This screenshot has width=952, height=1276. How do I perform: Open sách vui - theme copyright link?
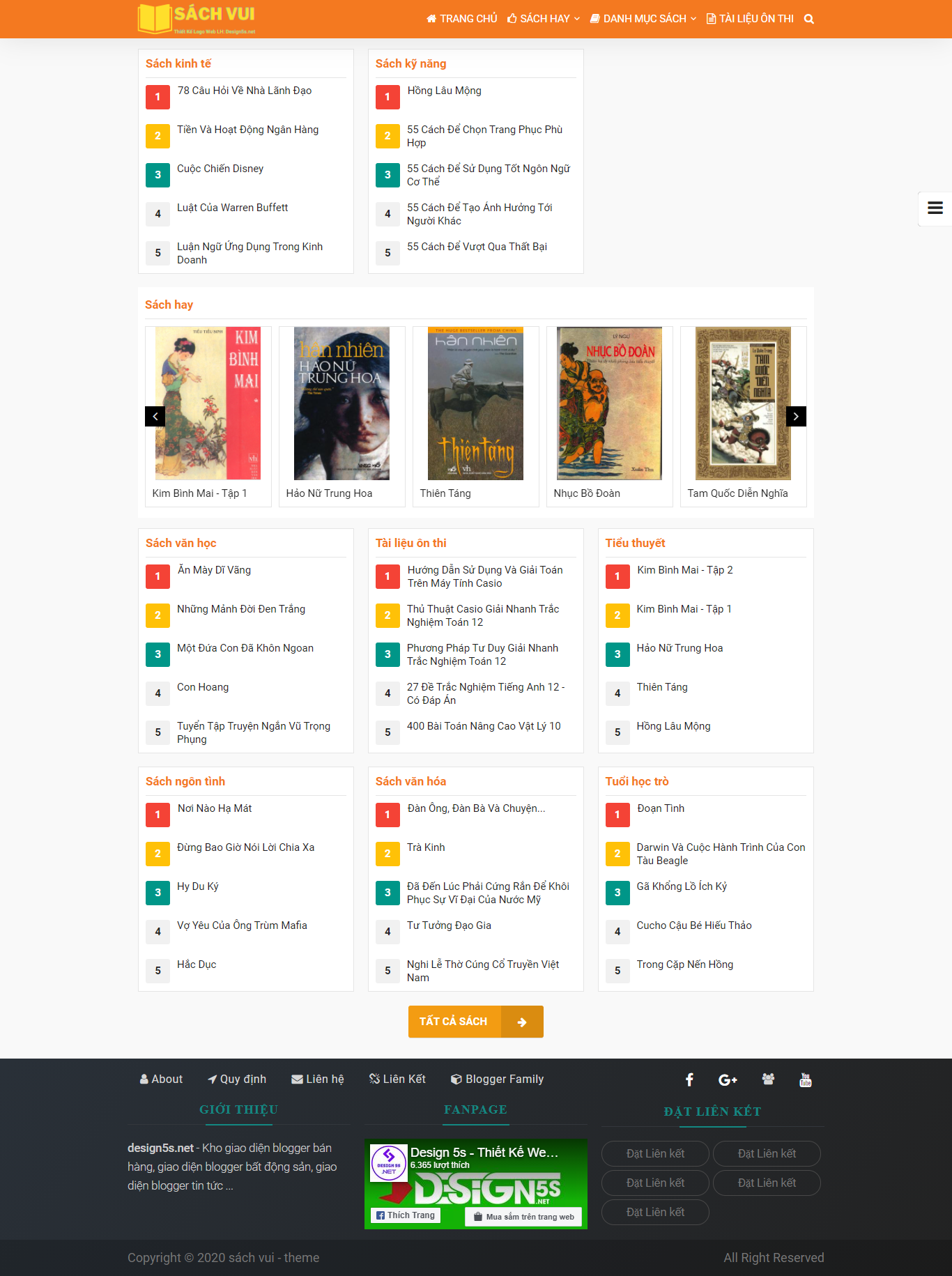(274, 1258)
